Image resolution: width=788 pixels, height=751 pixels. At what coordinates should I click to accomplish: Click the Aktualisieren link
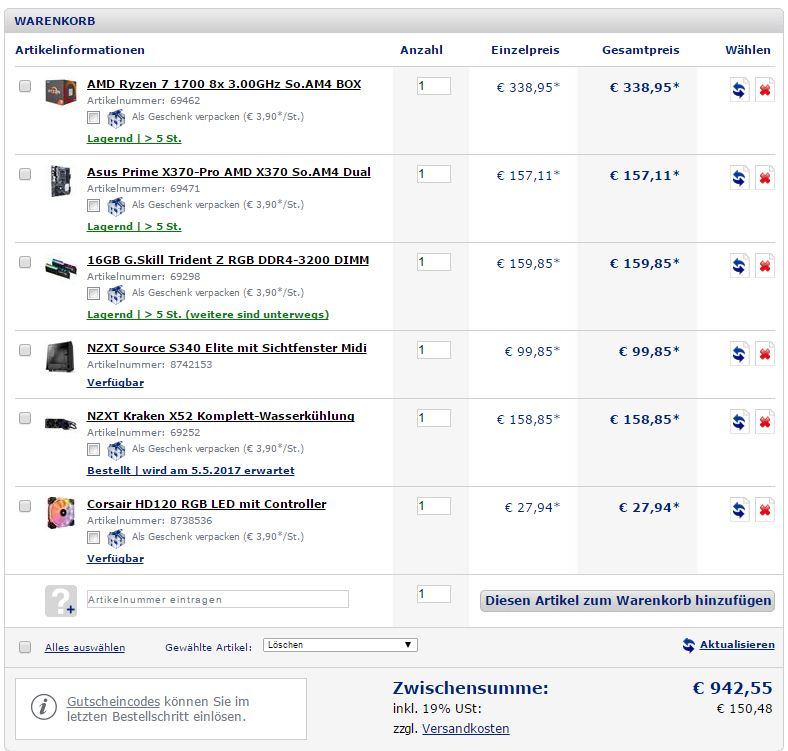[x=737, y=645]
